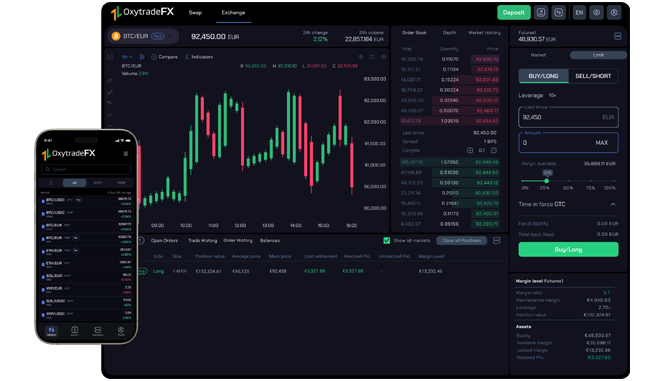Screen dimensions: 663x381
Task: Switch order type to Limit
Action: [598, 55]
